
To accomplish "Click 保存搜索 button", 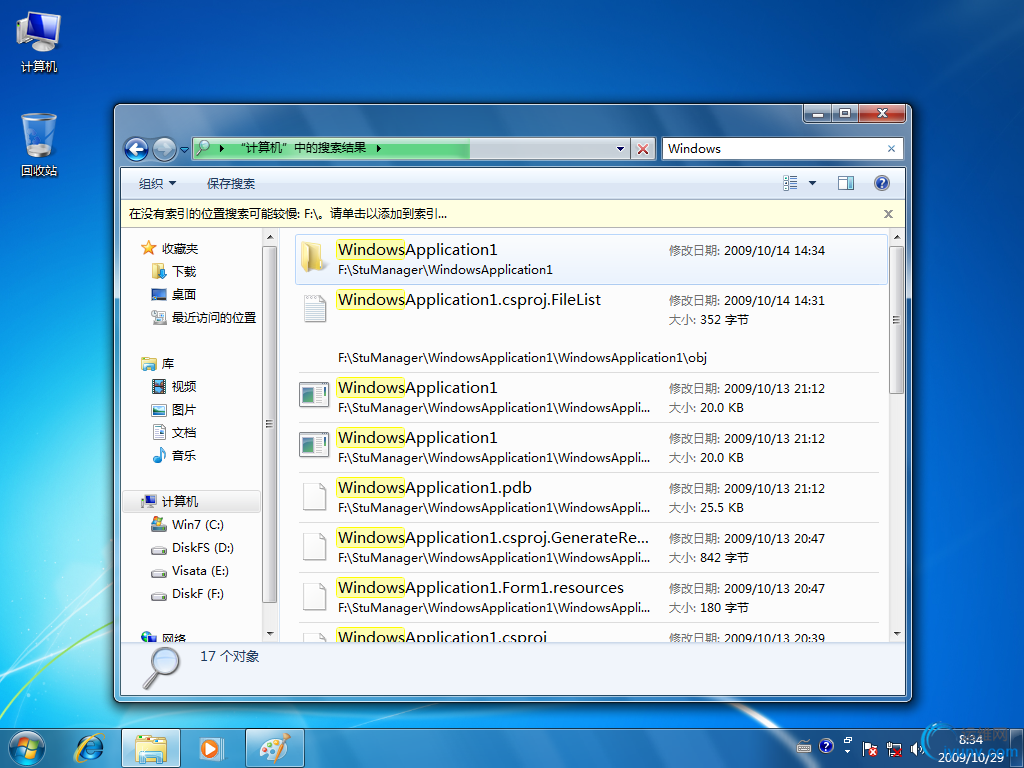I will (x=231, y=184).
